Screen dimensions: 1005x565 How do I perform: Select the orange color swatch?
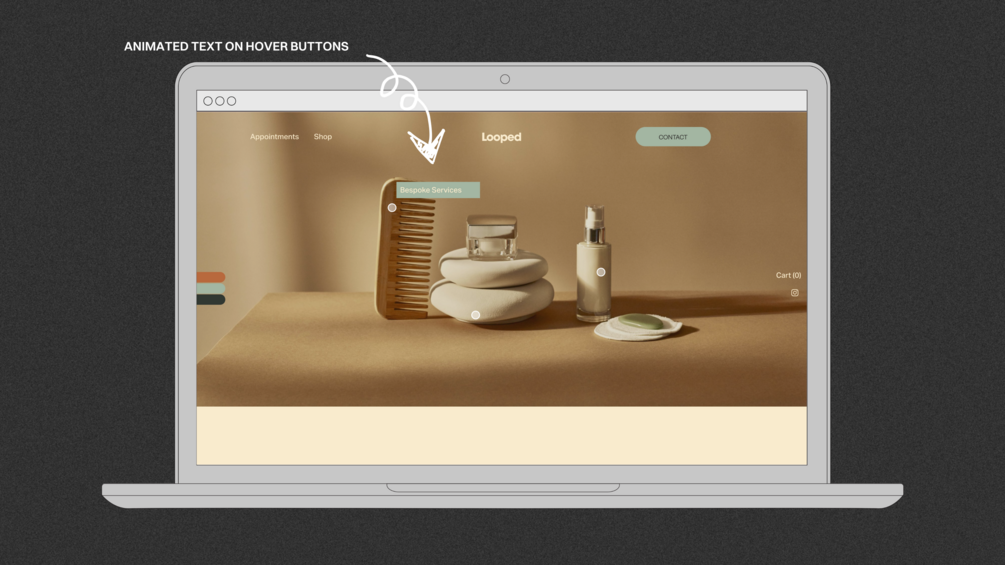click(x=211, y=277)
